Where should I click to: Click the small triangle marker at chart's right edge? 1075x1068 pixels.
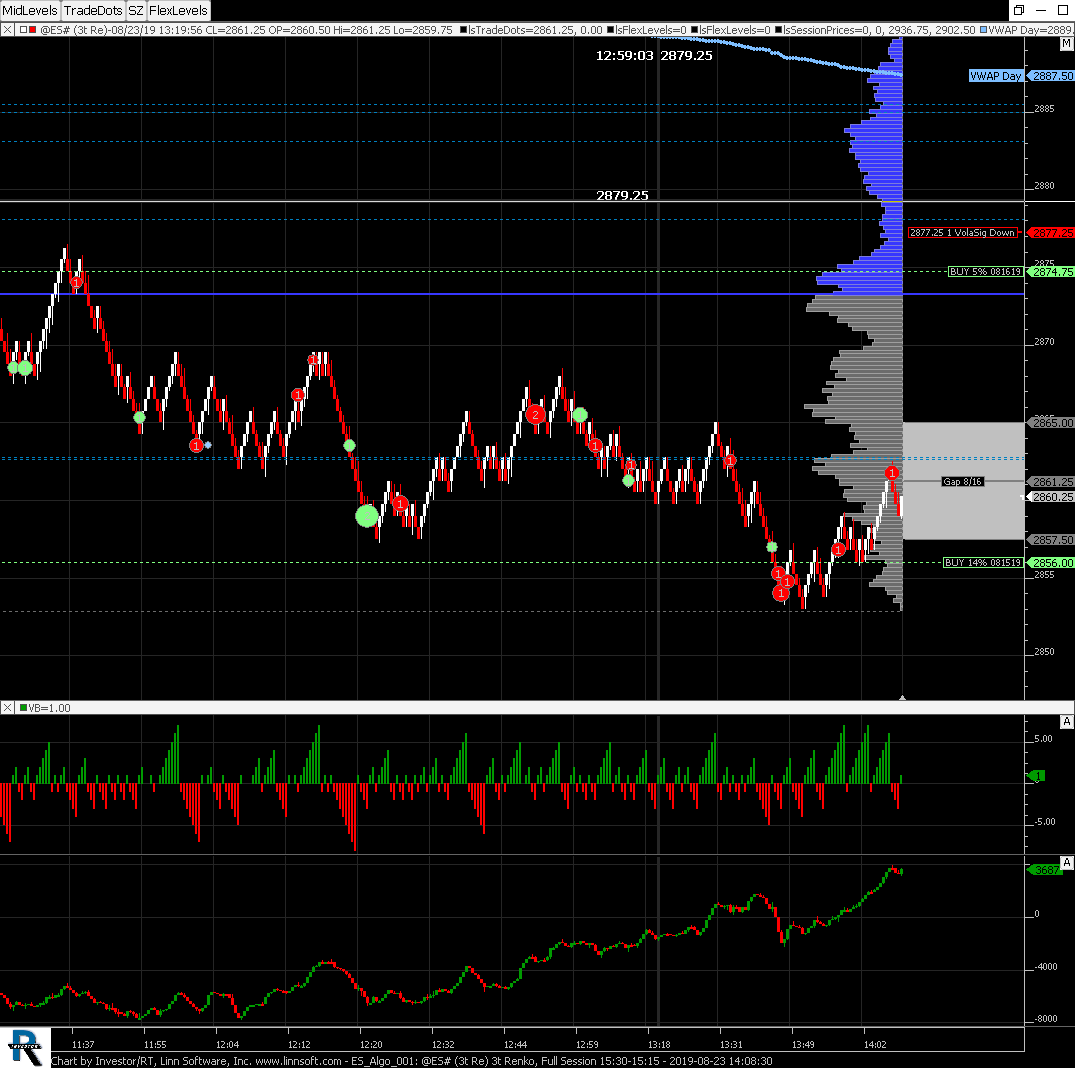click(x=902, y=697)
